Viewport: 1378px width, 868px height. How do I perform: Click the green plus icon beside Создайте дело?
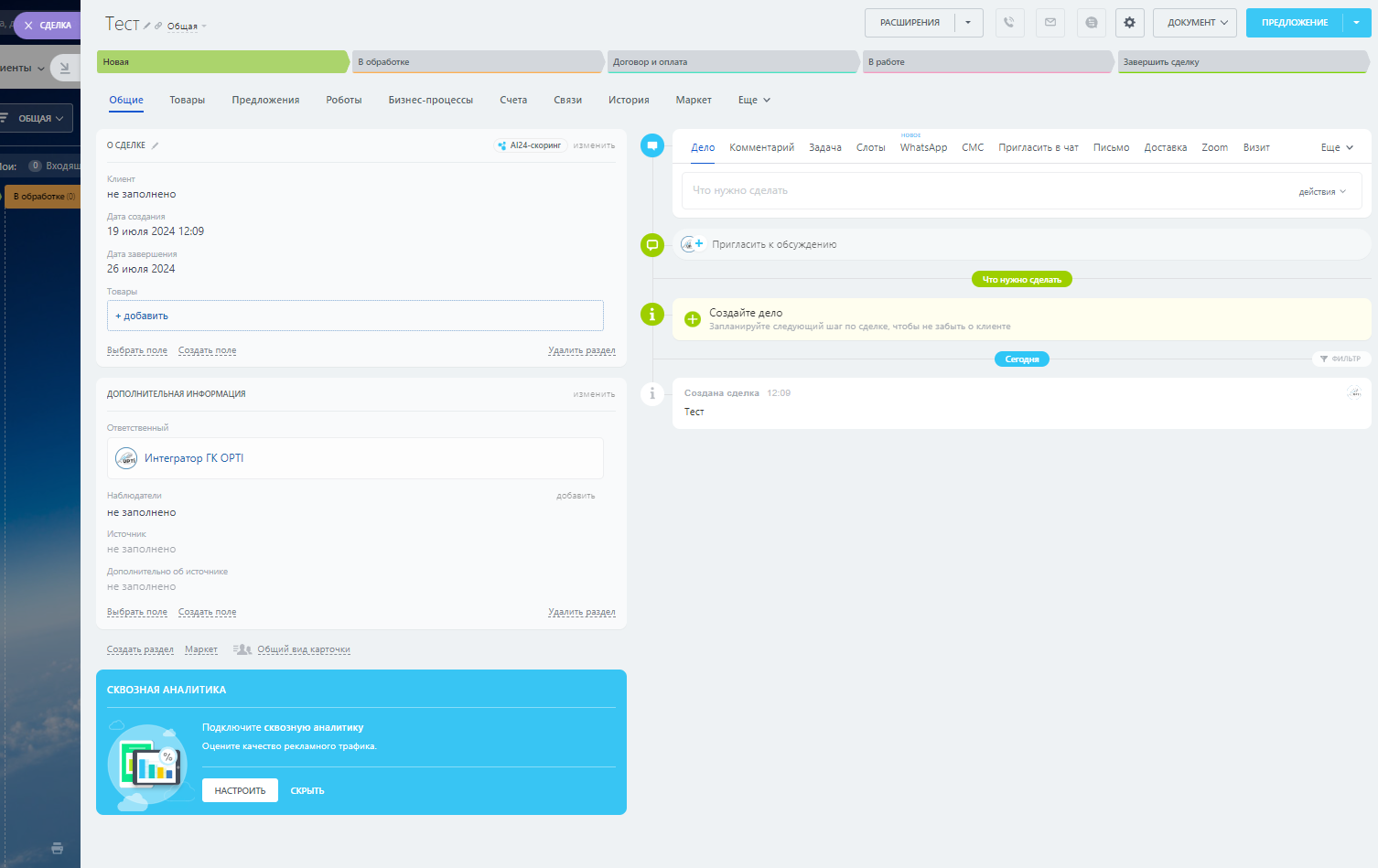click(x=693, y=319)
